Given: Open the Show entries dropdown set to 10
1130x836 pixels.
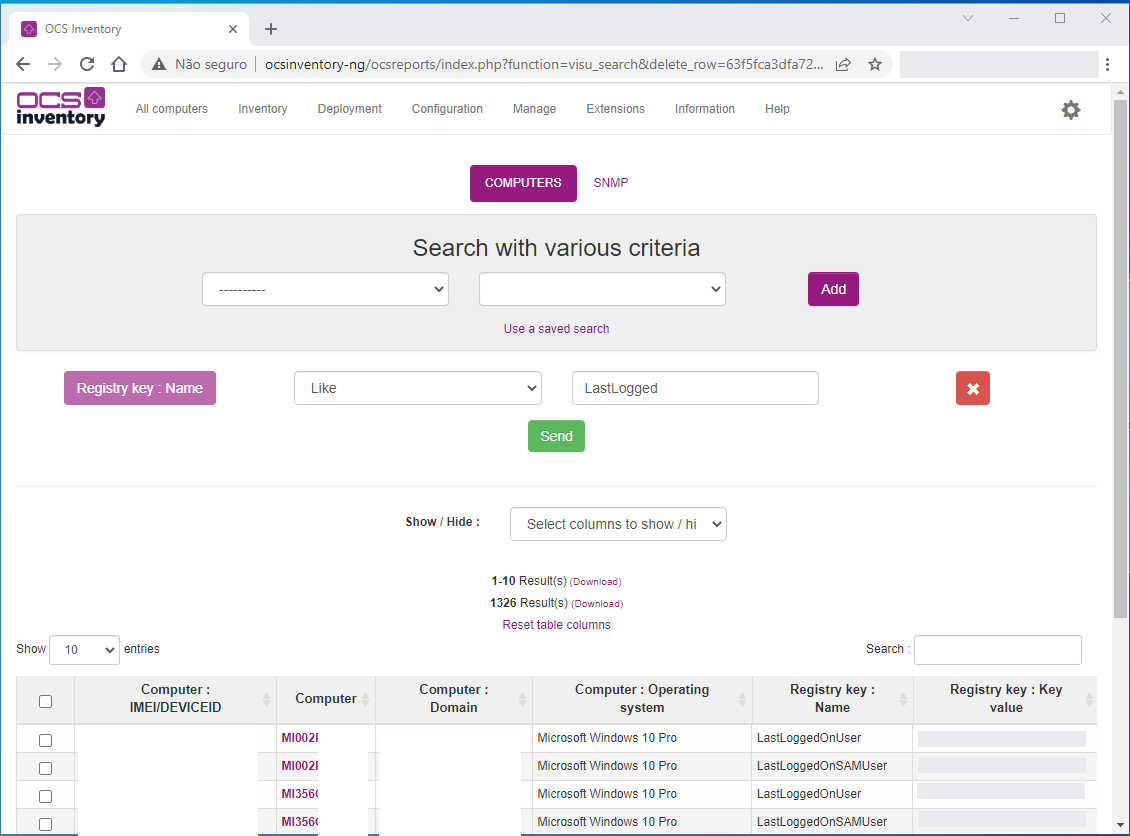Looking at the screenshot, I should (84, 649).
